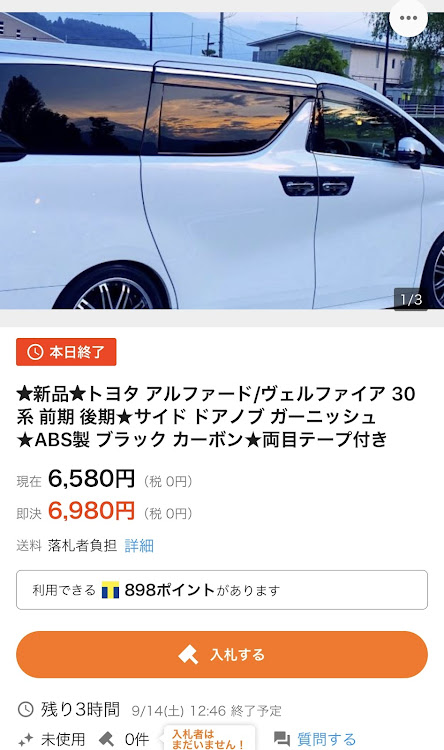Tap the T-point logo icon
444x750 pixels.
tap(110, 590)
